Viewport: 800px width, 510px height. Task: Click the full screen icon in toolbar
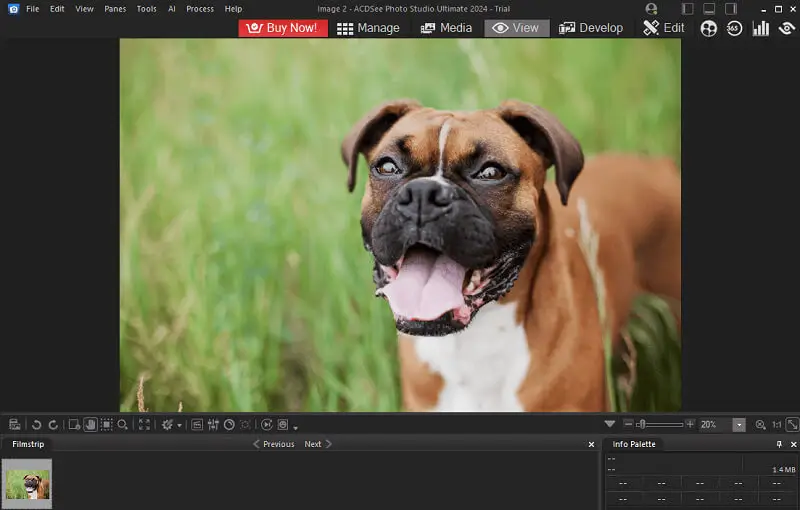(145, 425)
